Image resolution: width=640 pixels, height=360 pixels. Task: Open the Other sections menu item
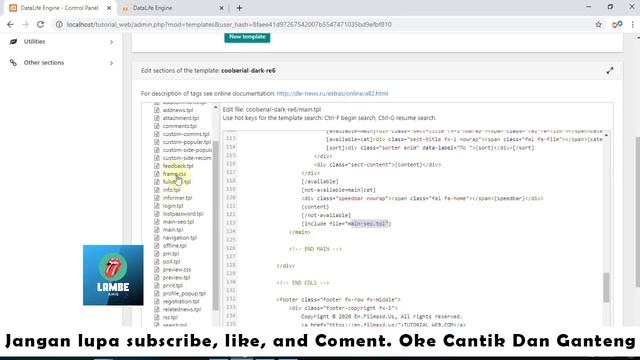tap(61, 63)
